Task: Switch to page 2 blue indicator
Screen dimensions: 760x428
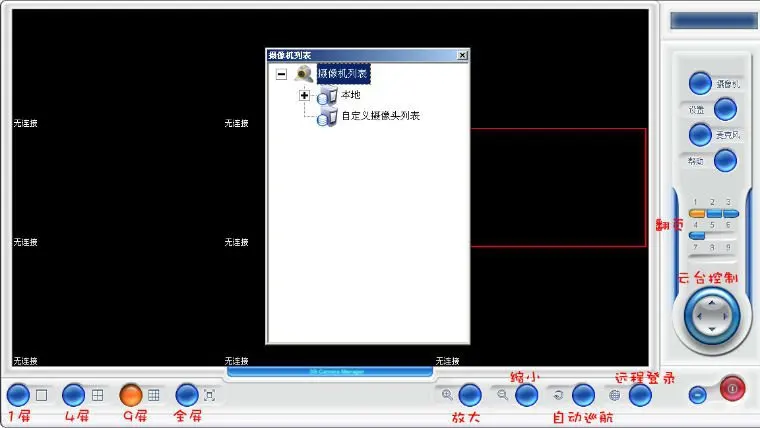Action: point(714,213)
